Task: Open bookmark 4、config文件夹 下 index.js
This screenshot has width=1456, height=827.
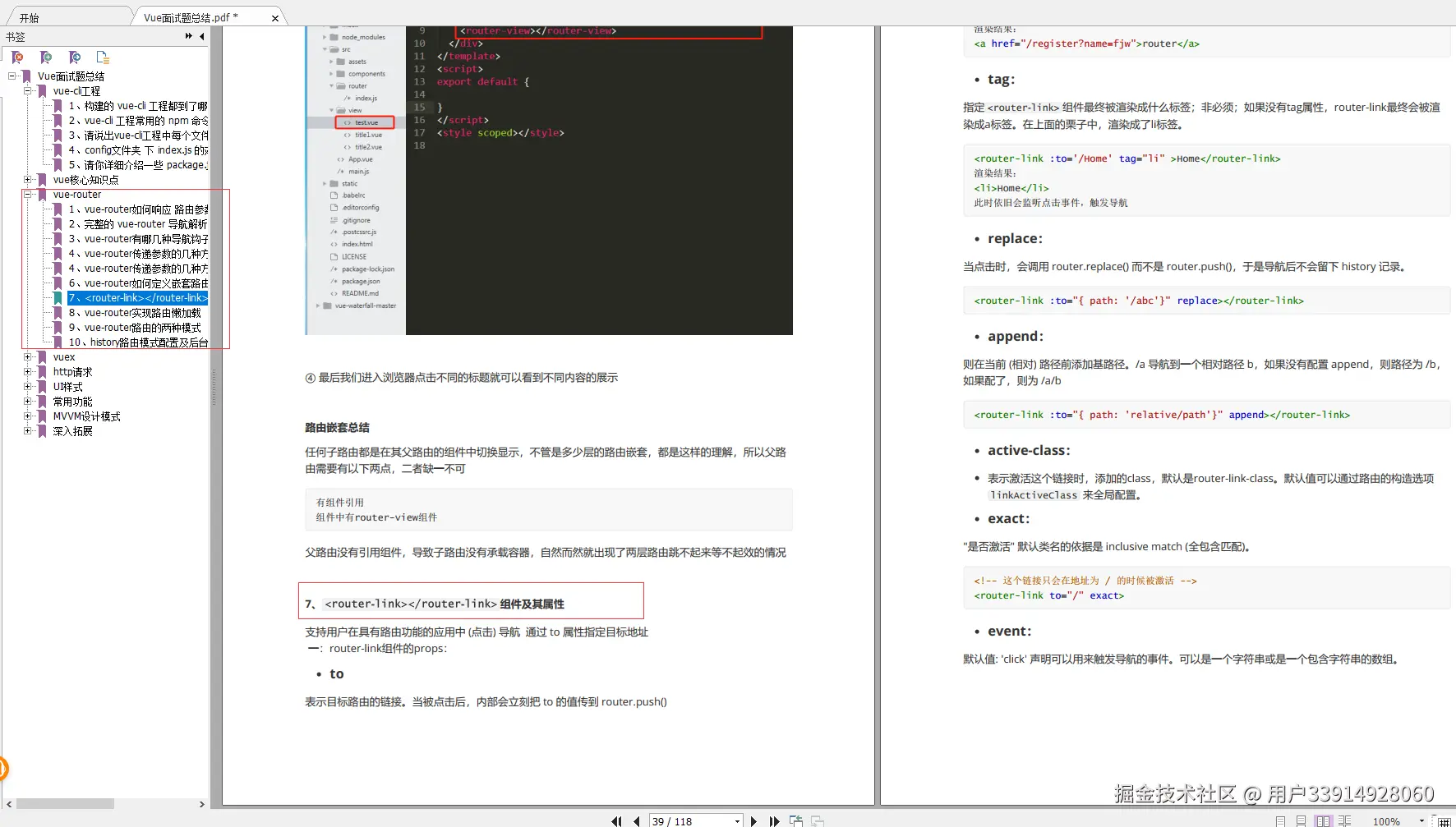Action: 137,150
